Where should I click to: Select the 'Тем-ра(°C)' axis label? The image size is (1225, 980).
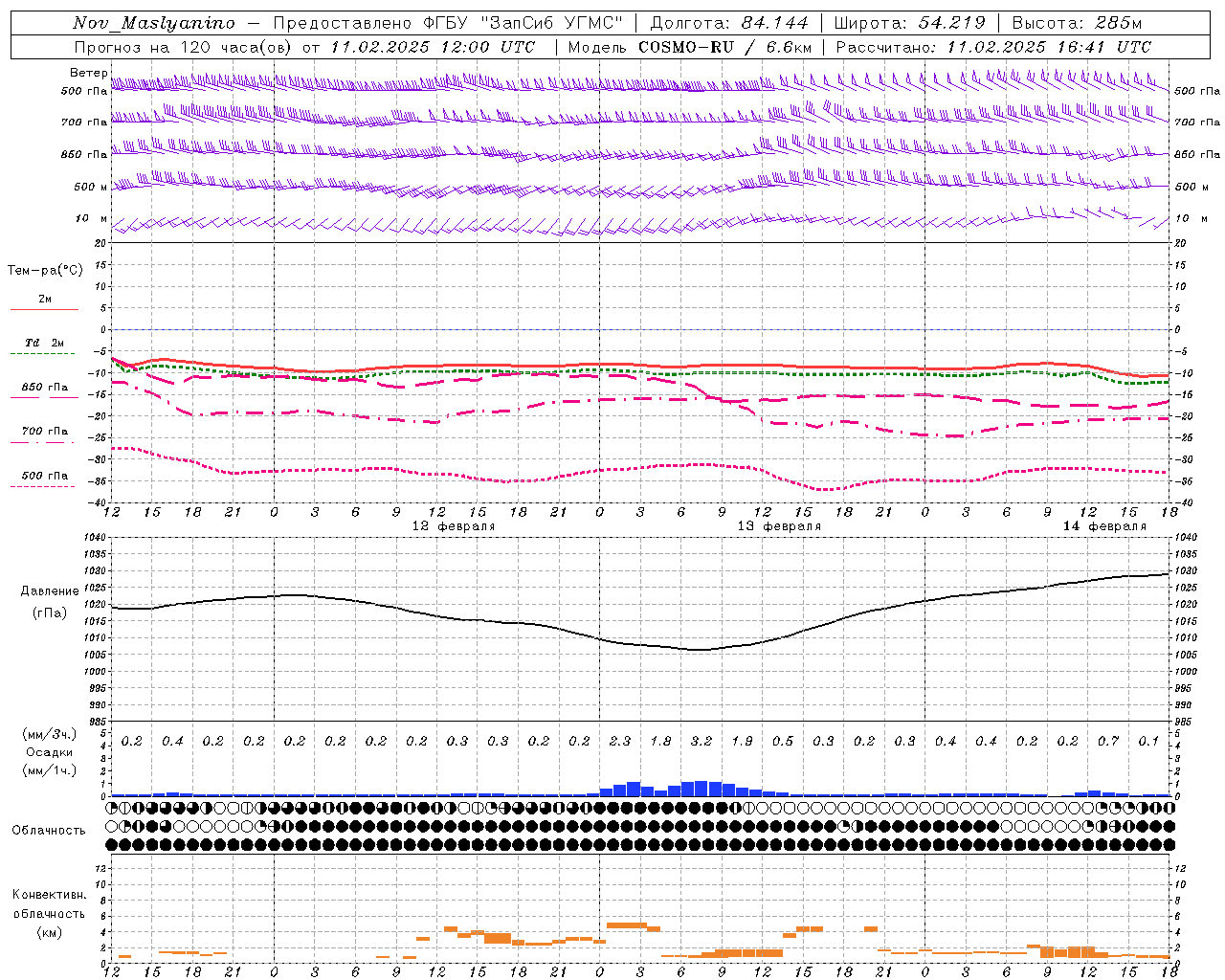point(45,270)
